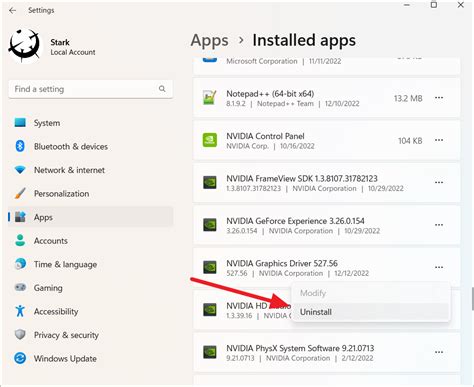Minimize the Settings window
Screen dimensions: 474x387
pyautogui.click(x=407, y=5)
